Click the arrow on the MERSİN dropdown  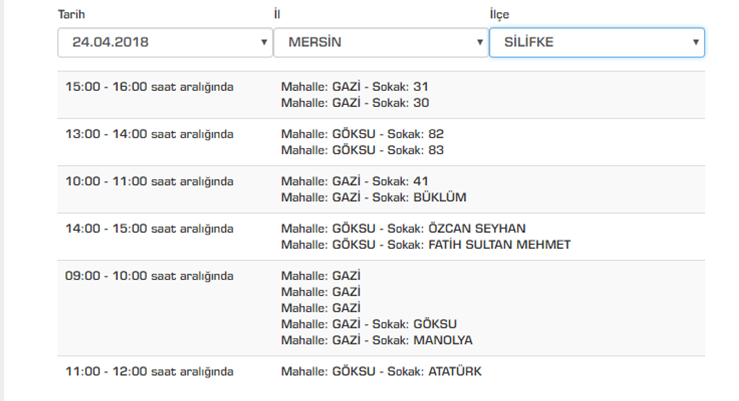[x=480, y=43]
